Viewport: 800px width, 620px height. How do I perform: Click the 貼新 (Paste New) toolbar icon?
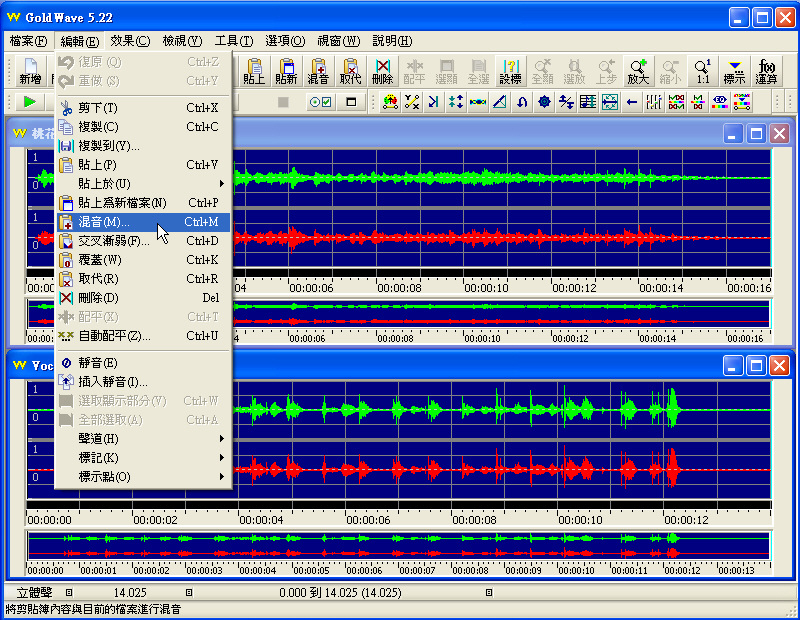click(x=286, y=70)
